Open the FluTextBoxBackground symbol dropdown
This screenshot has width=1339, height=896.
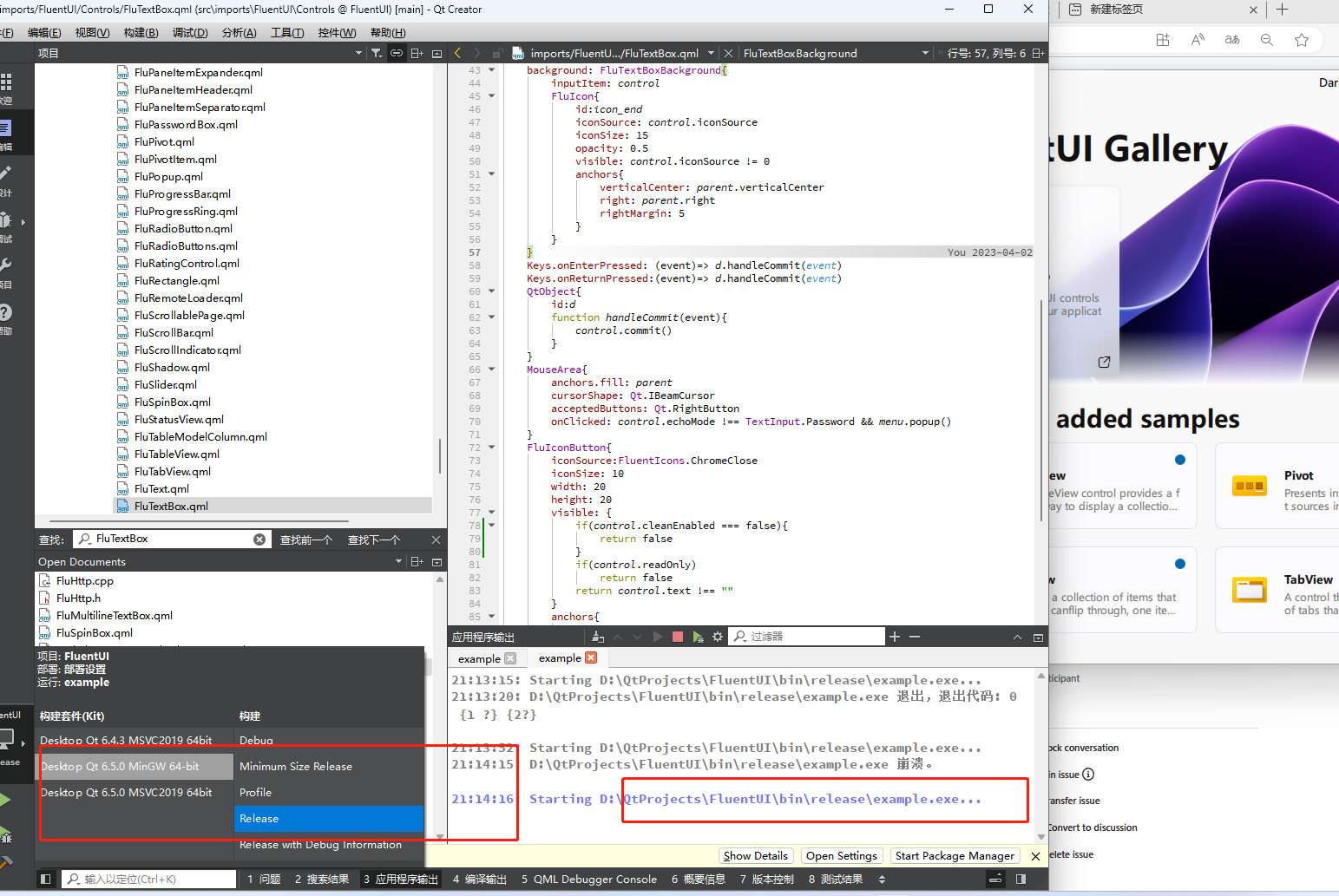point(925,53)
